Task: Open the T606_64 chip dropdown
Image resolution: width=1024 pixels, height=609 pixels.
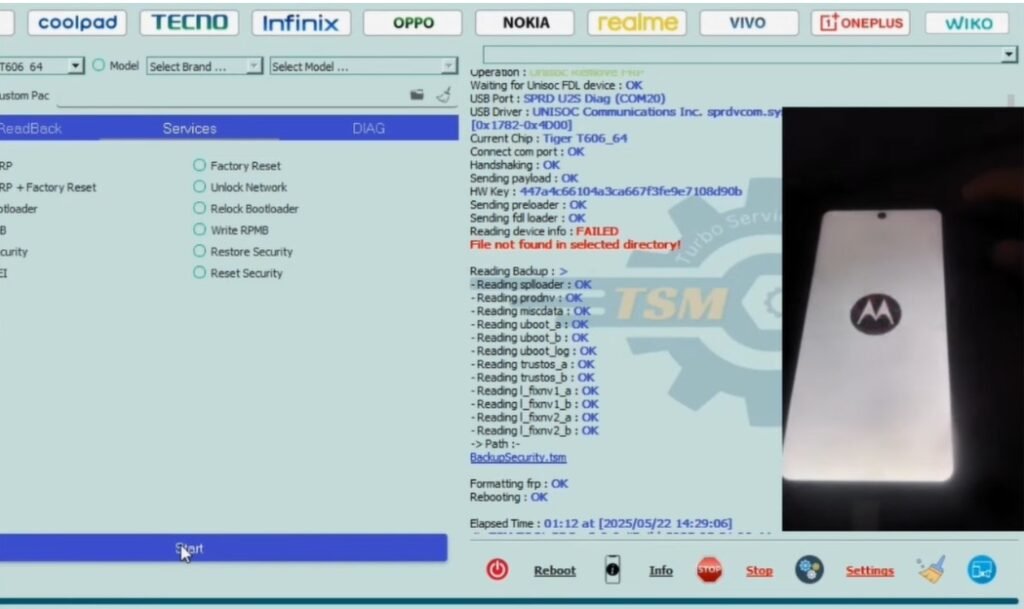Action: point(75,66)
